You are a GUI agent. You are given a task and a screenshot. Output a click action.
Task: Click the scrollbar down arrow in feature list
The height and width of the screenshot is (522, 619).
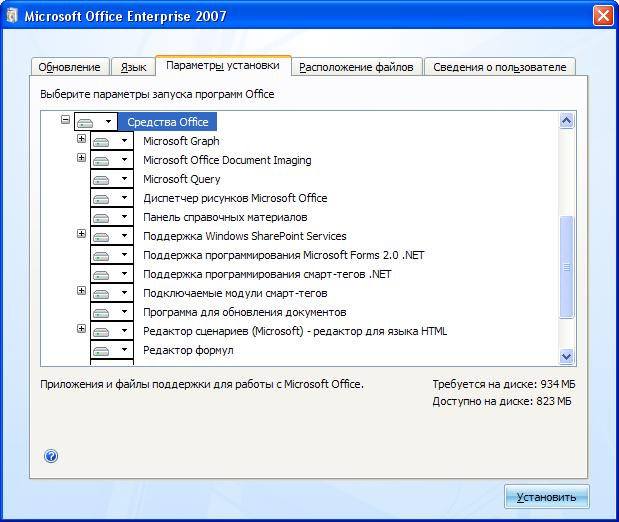click(x=567, y=356)
